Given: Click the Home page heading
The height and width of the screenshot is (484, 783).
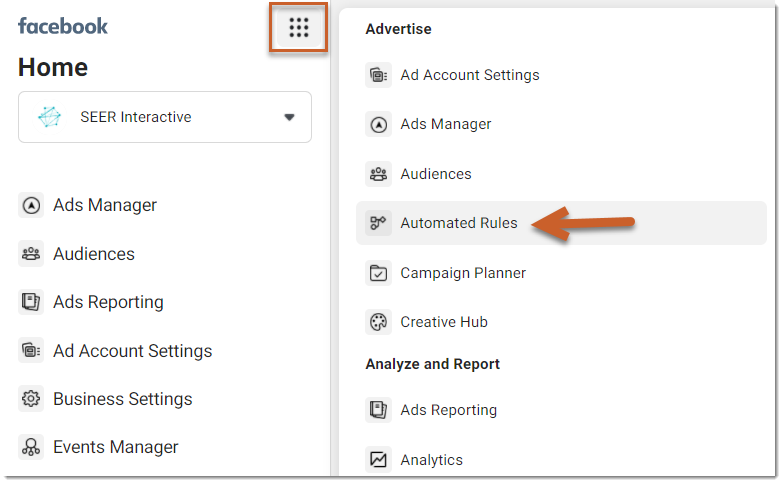Looking at the screenshot, I should point(53,67).
